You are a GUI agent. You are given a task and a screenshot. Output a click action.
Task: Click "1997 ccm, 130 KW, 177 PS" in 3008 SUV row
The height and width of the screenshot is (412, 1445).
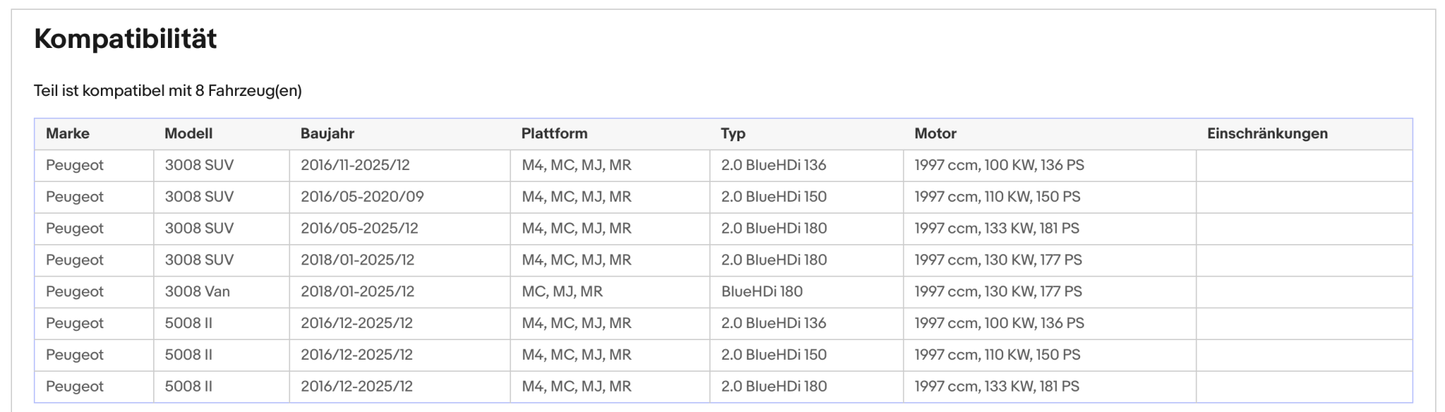tap(998, 260)
